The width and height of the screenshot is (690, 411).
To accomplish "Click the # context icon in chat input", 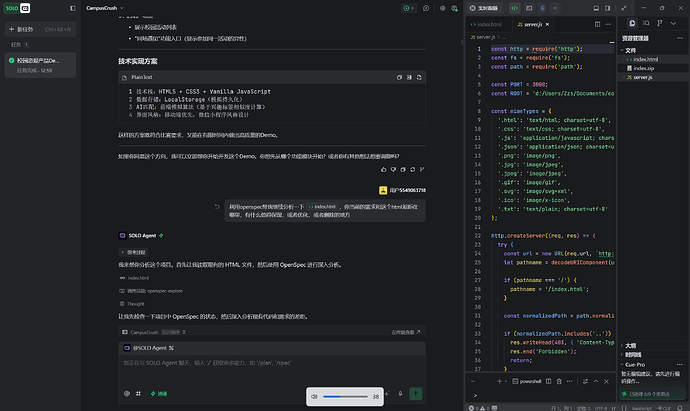I will tap(138, 393).
